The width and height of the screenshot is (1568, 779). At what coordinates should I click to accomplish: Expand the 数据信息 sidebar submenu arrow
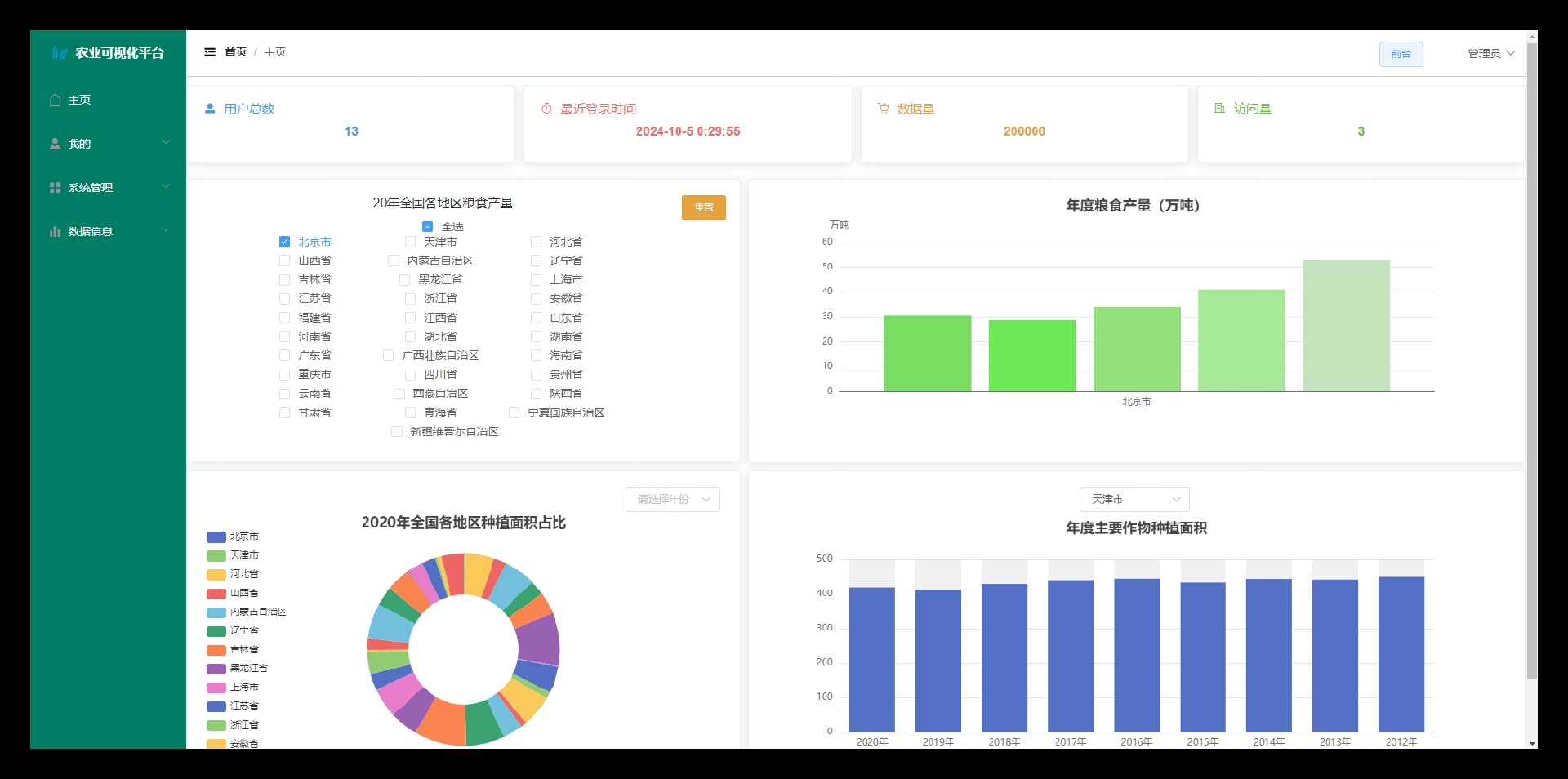click(x=166, y=230)
